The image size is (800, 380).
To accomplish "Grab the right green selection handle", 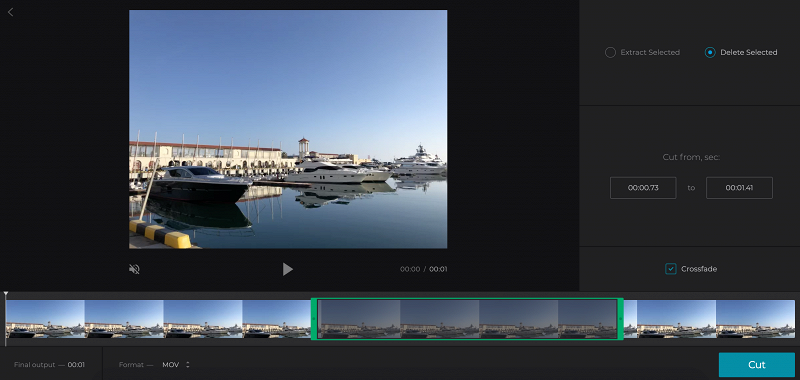I will 620,319.
